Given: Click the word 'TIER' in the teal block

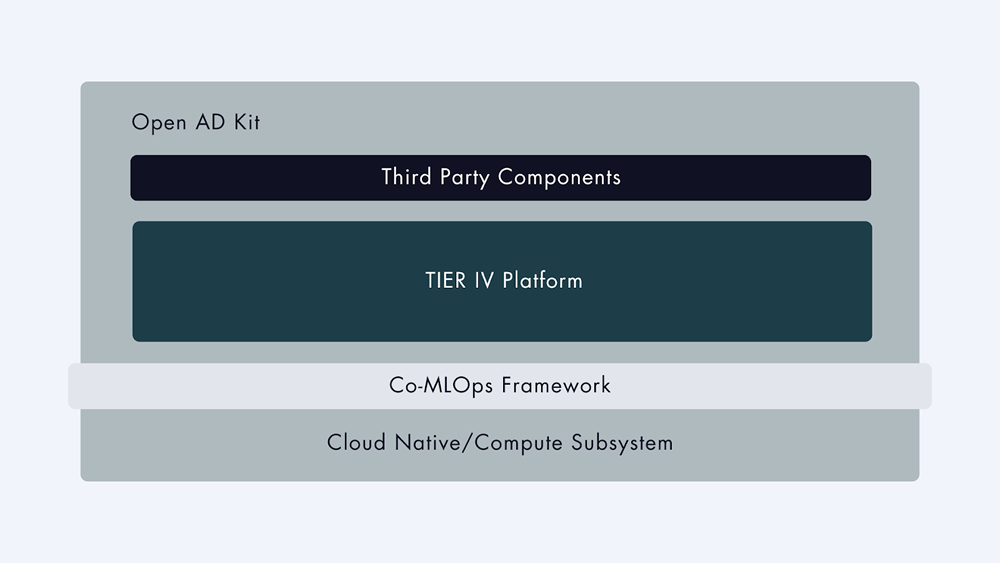Looking at the screenshot, I should pos(445,281).
